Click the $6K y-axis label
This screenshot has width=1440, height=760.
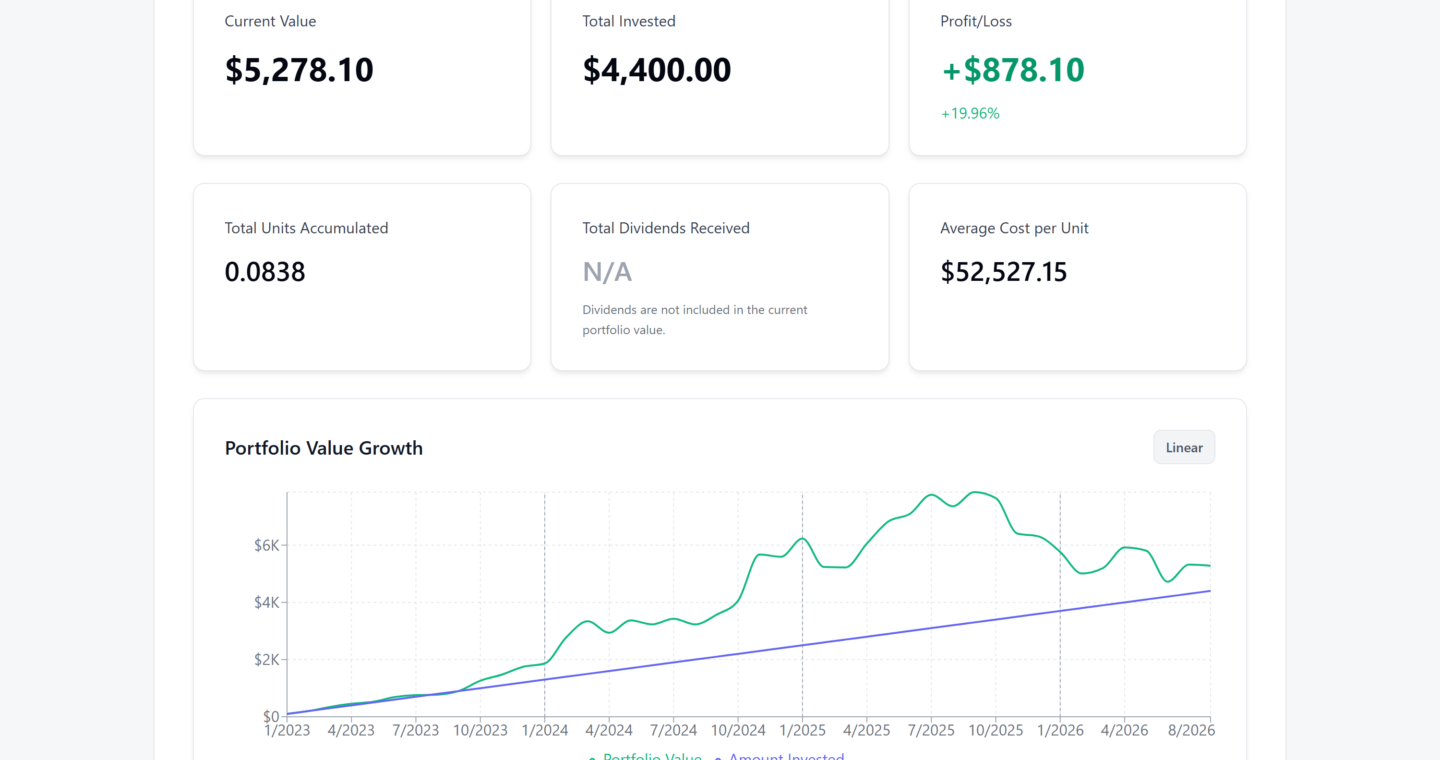click(x=266, y=545)
